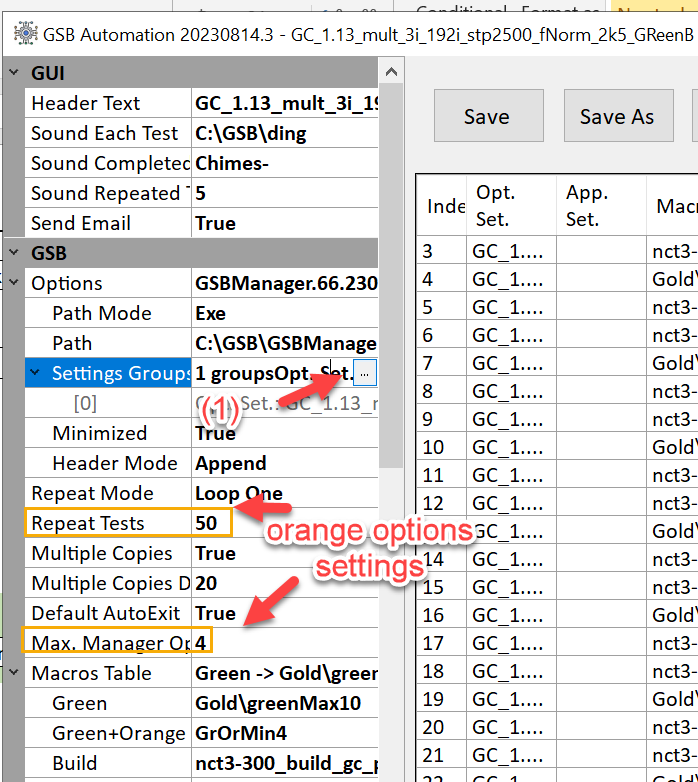Select the Repeat Mode Loop One value

pos(238,493)
